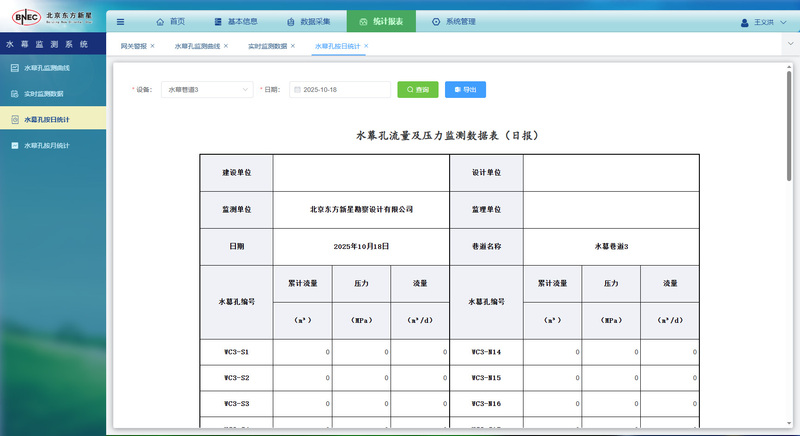
Task: Open the user account dropdown 王义洪
Action: point(763,22)
